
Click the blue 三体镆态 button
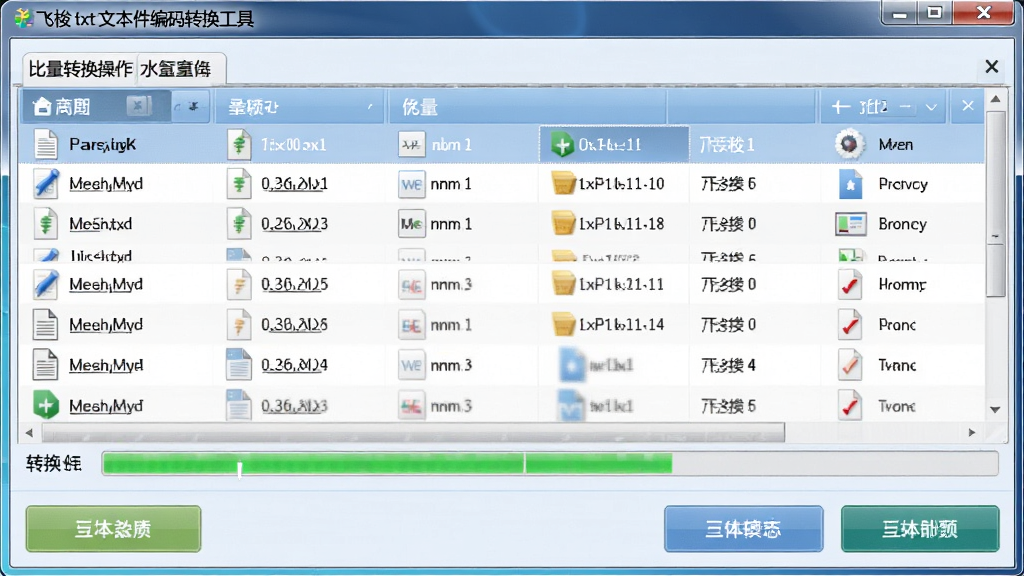point(743,528)
